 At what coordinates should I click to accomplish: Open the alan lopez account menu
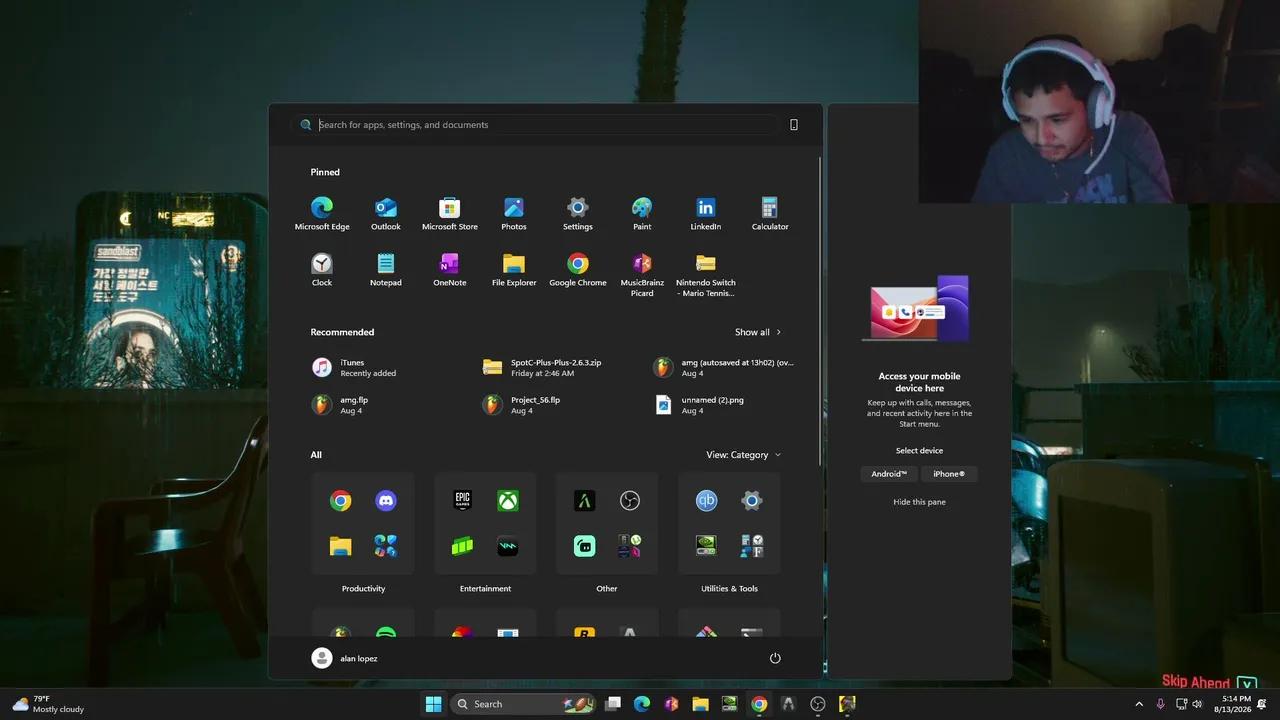click(x=346, y=658)
